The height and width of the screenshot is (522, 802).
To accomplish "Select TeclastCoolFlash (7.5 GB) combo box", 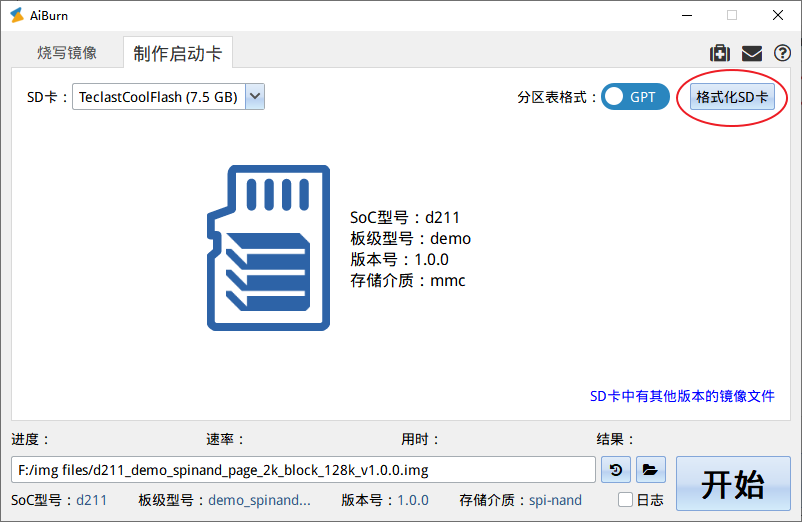I will [158, 97].
